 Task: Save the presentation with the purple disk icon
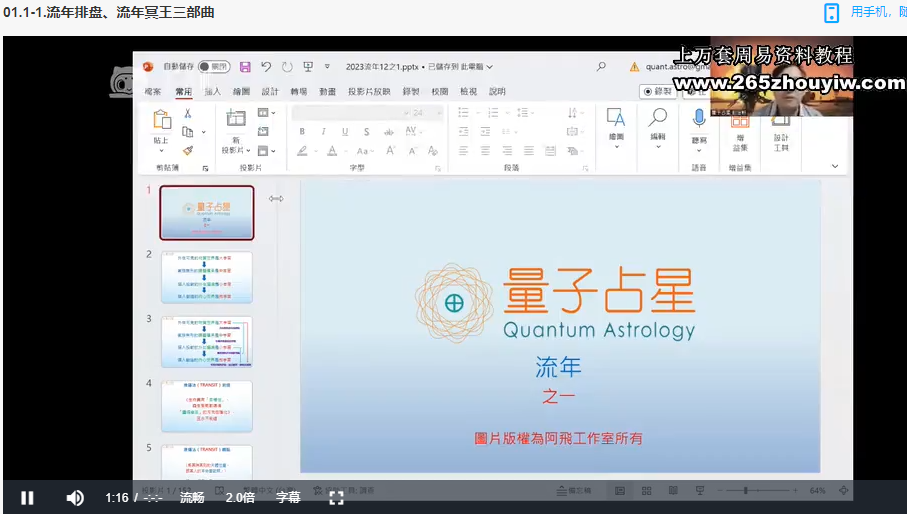pyautogui.click(x=245, y=66)
